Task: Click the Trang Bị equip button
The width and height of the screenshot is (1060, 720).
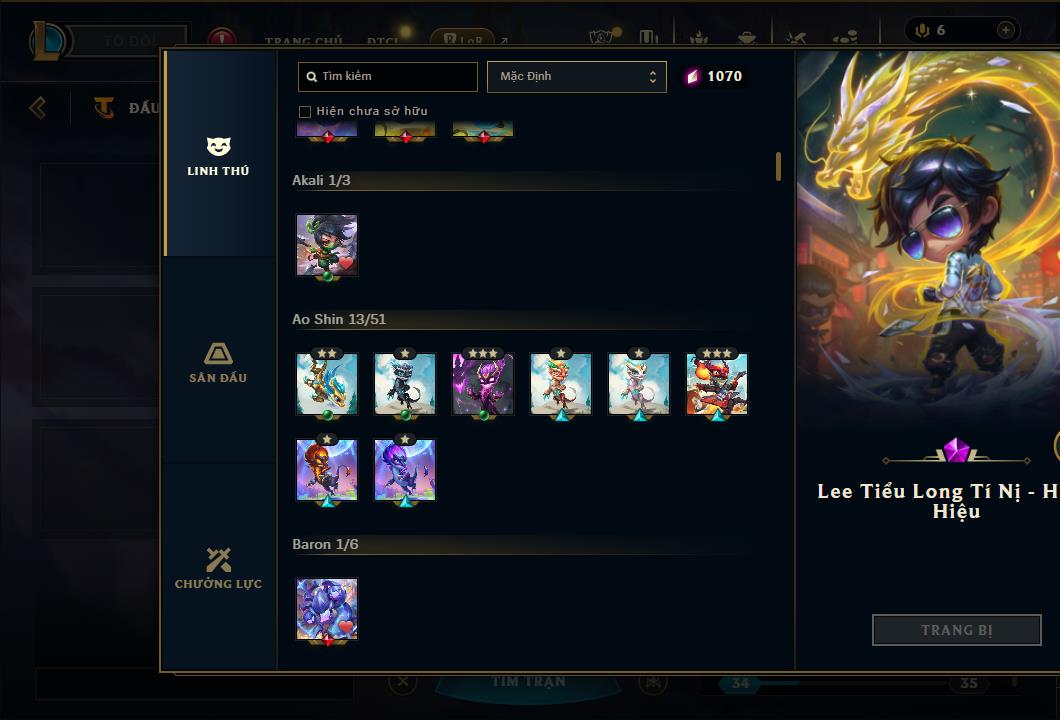Action: pyautogui.click(x=957, y=630)
